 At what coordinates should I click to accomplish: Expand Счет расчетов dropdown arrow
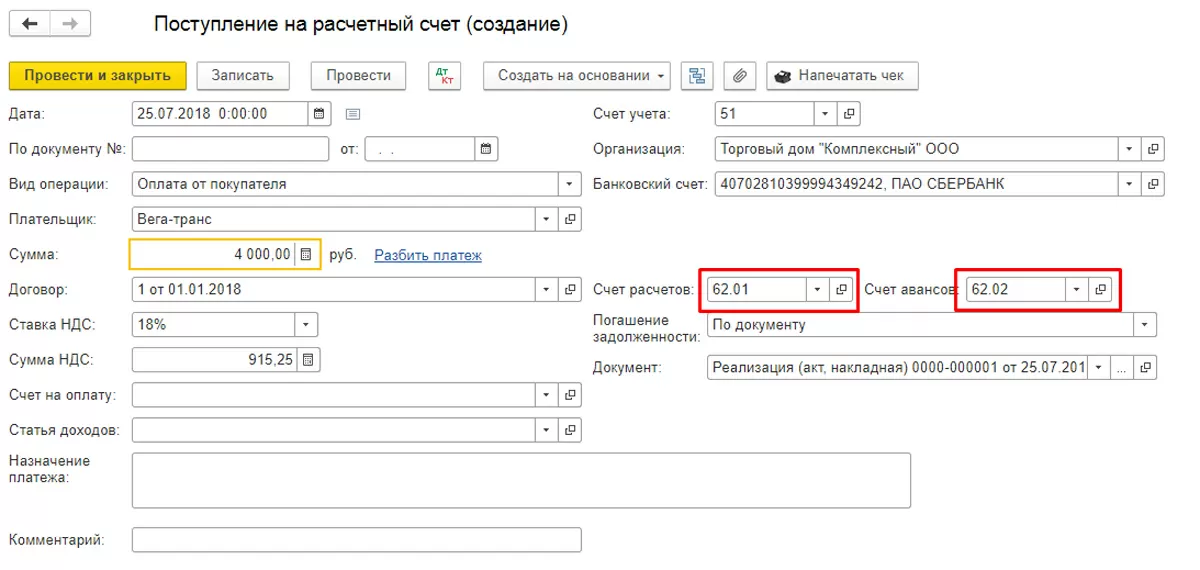coord(818,290)
